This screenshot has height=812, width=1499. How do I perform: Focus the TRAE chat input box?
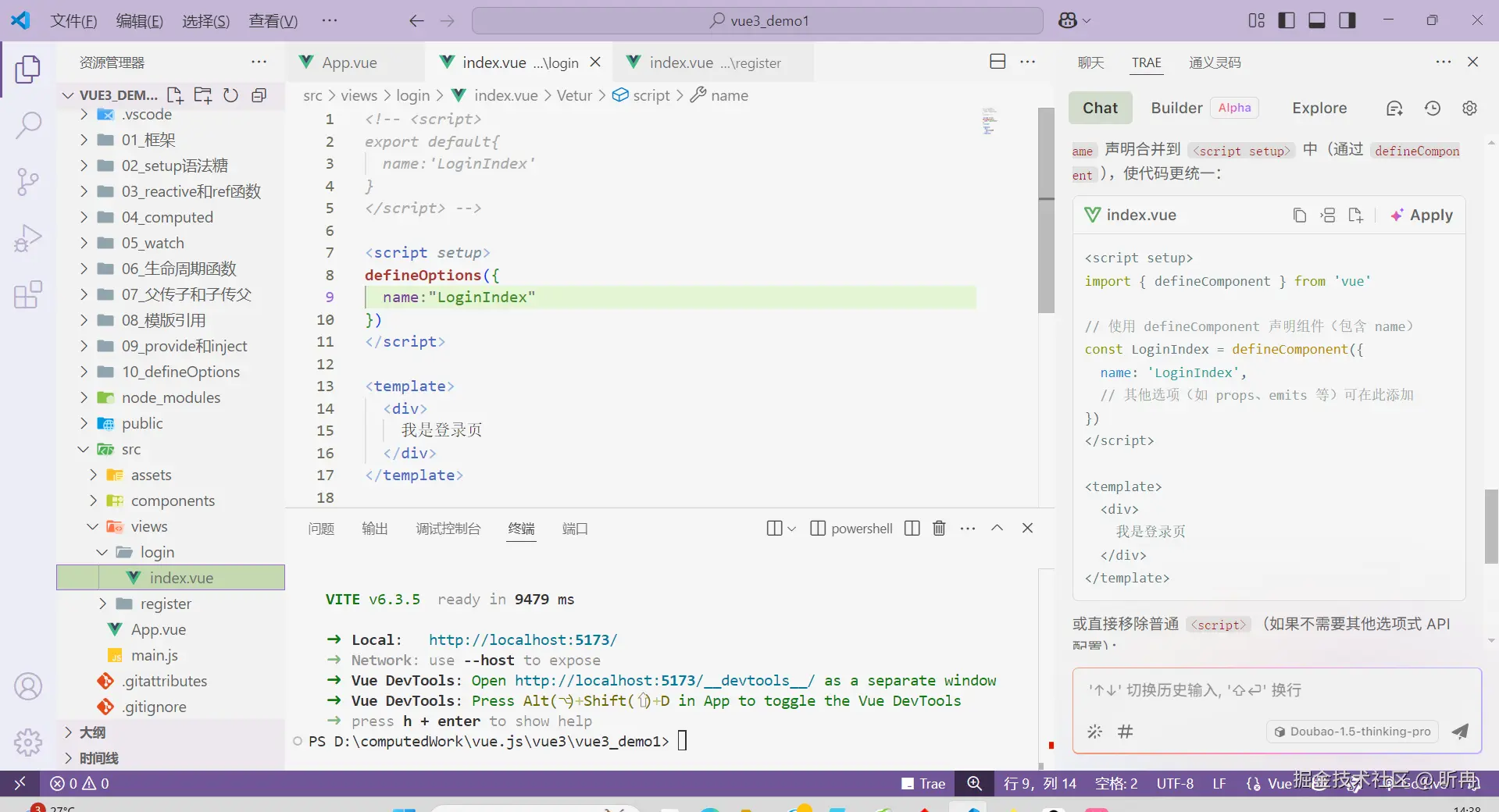1276,690
